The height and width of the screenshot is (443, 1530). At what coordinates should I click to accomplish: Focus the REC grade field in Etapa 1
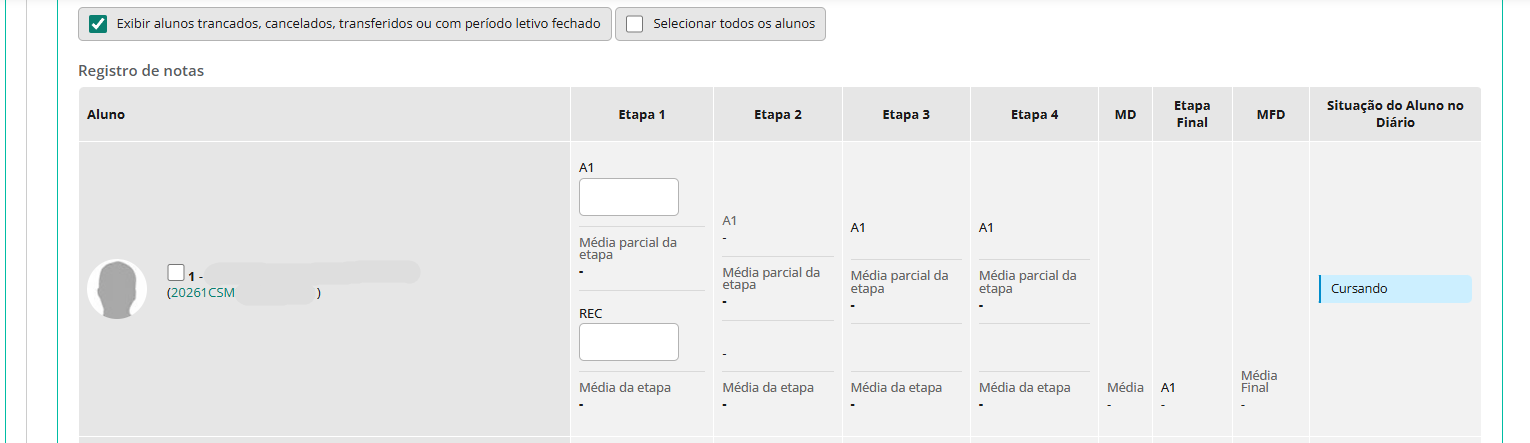(628, 342)
